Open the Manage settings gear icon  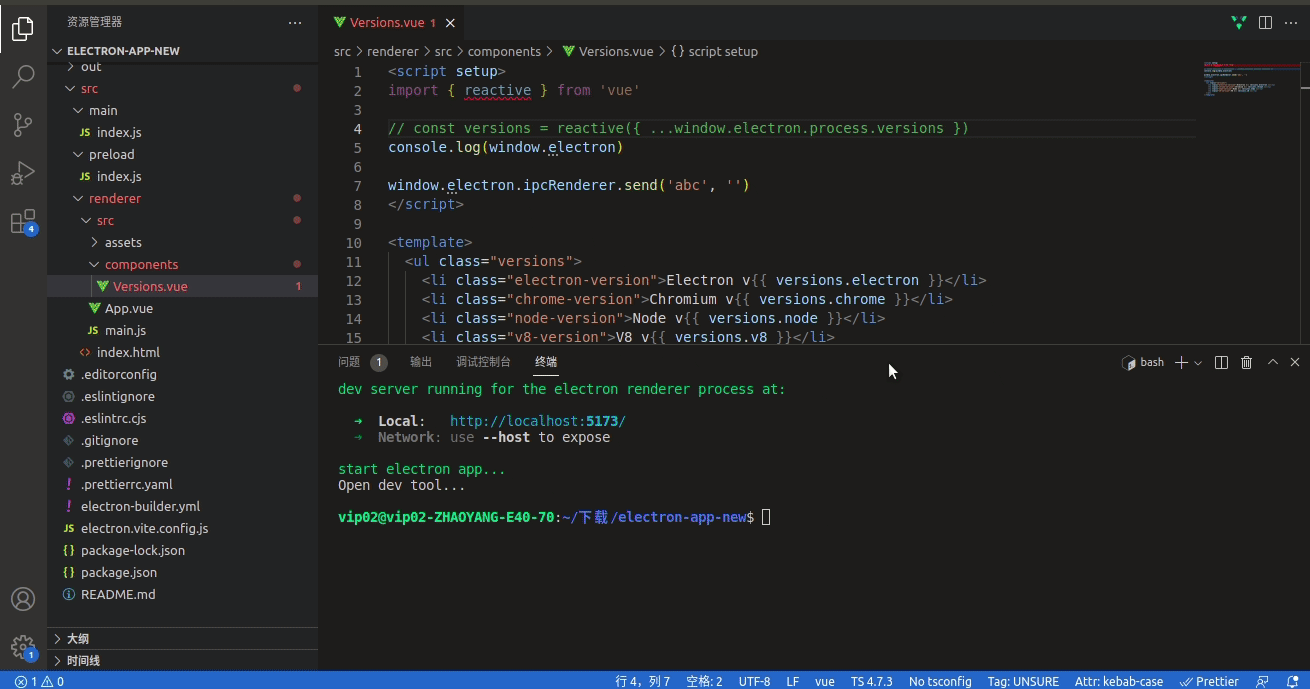(x=23, y=645)
